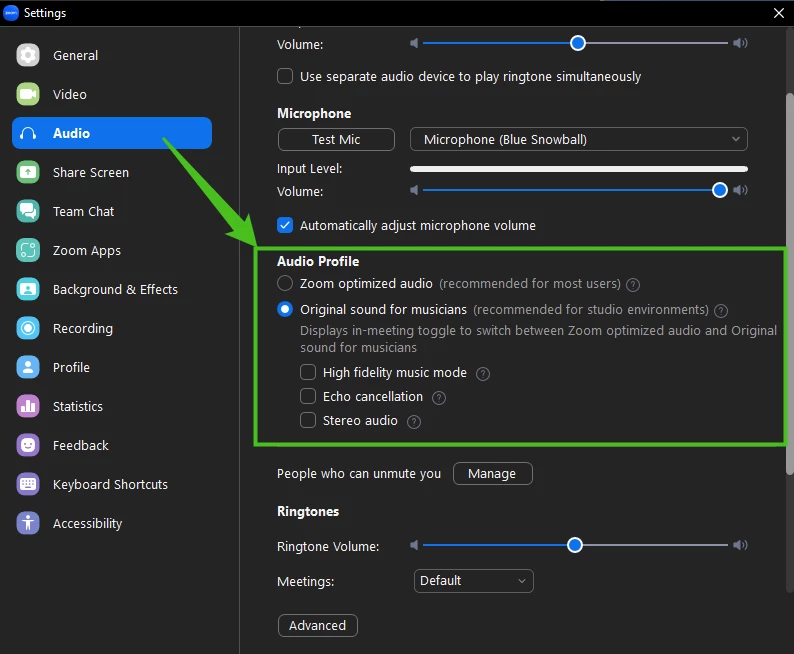Click the Accessibility figure icon

tap(28, 523)
